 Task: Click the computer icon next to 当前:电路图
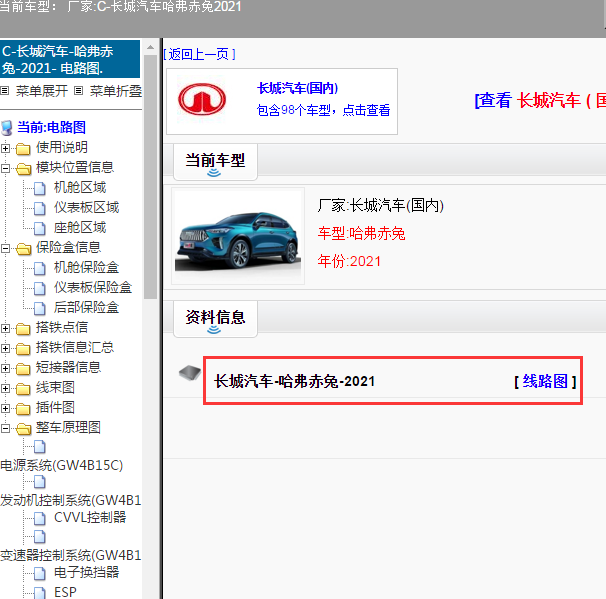tap(7, 128)
